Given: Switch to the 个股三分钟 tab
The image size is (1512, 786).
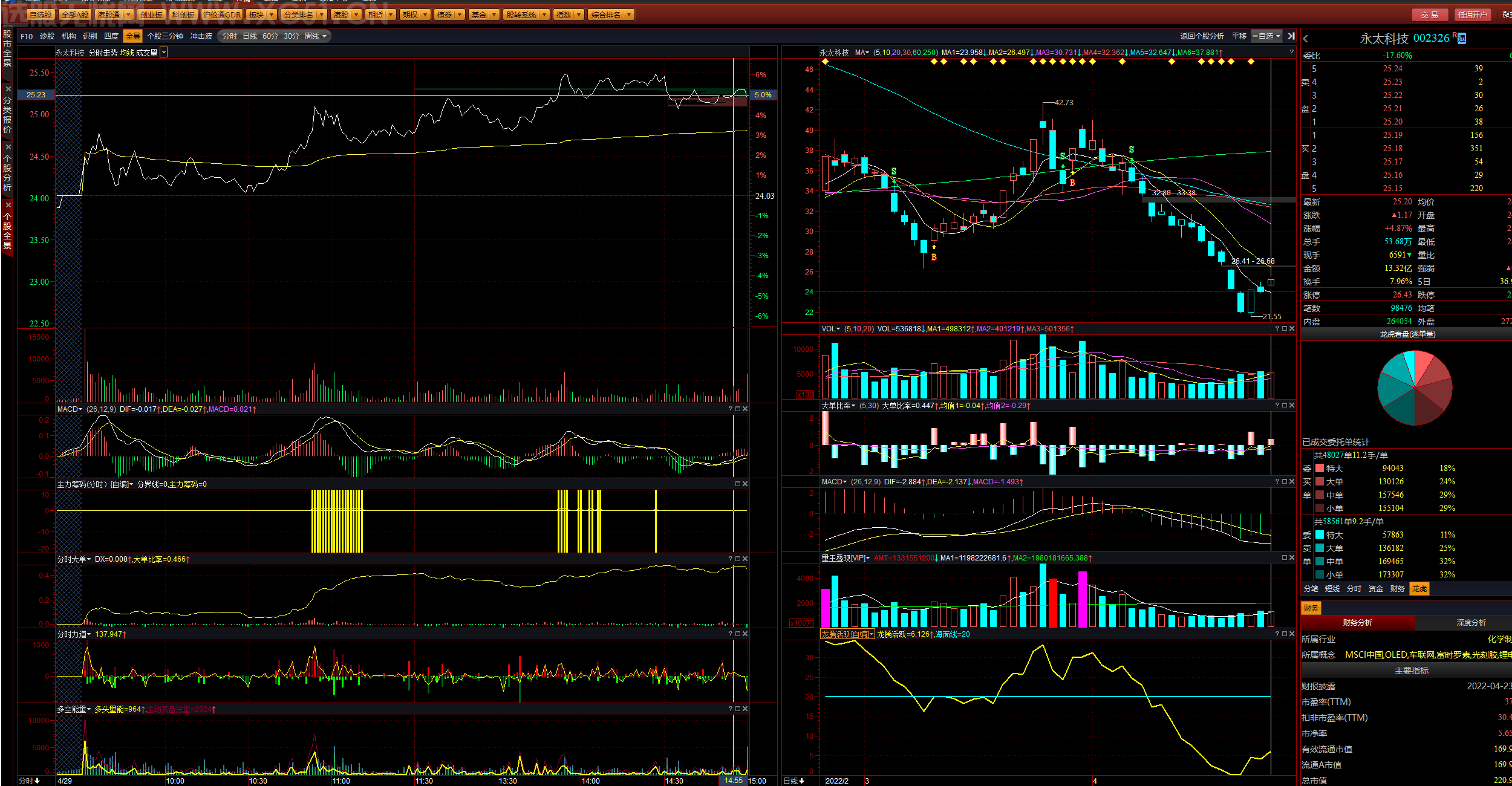Looking at the screenshot, I should click(165, 36).
